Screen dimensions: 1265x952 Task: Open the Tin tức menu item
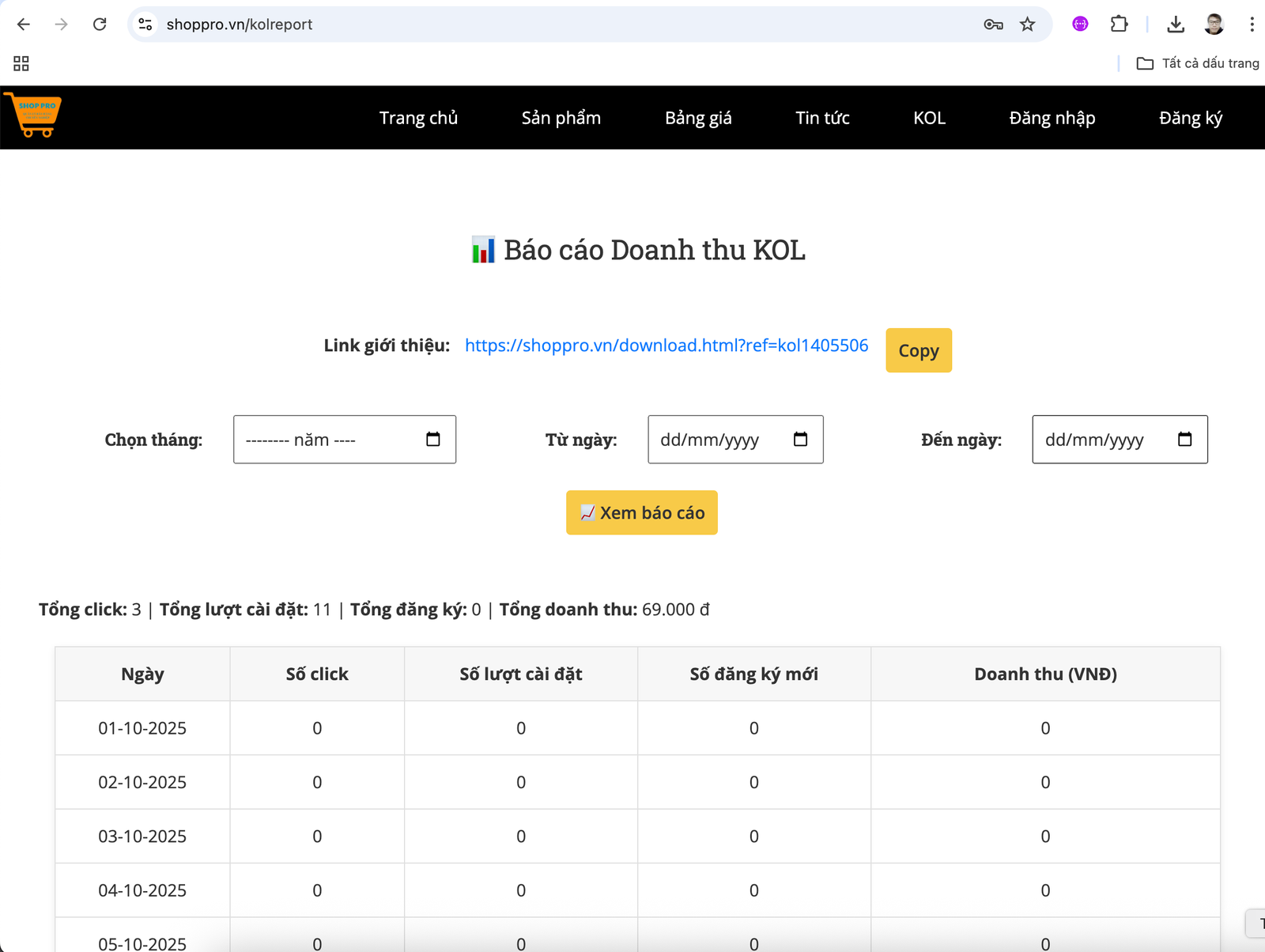point(822,118)
